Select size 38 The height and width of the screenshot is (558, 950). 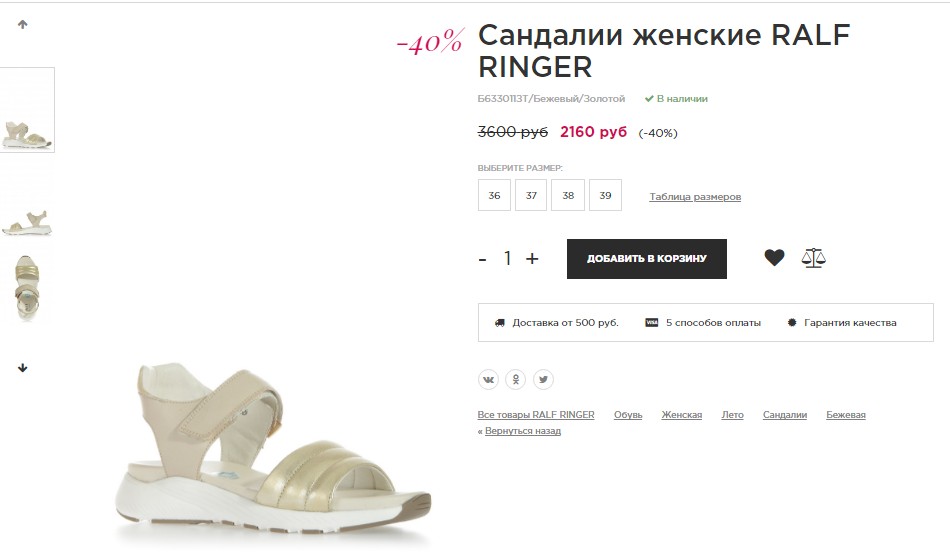coord(568,195)
